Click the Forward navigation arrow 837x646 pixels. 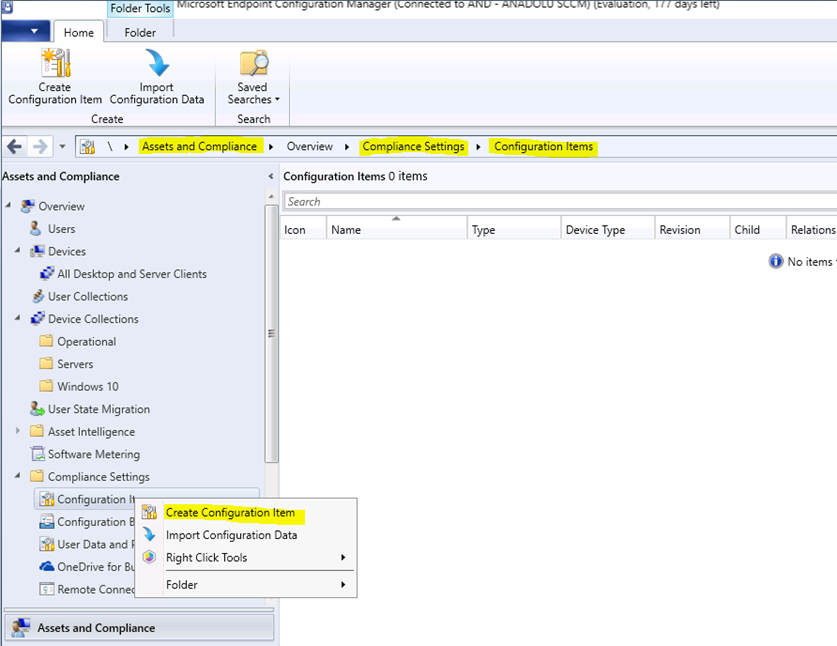(x=40, y=146)
